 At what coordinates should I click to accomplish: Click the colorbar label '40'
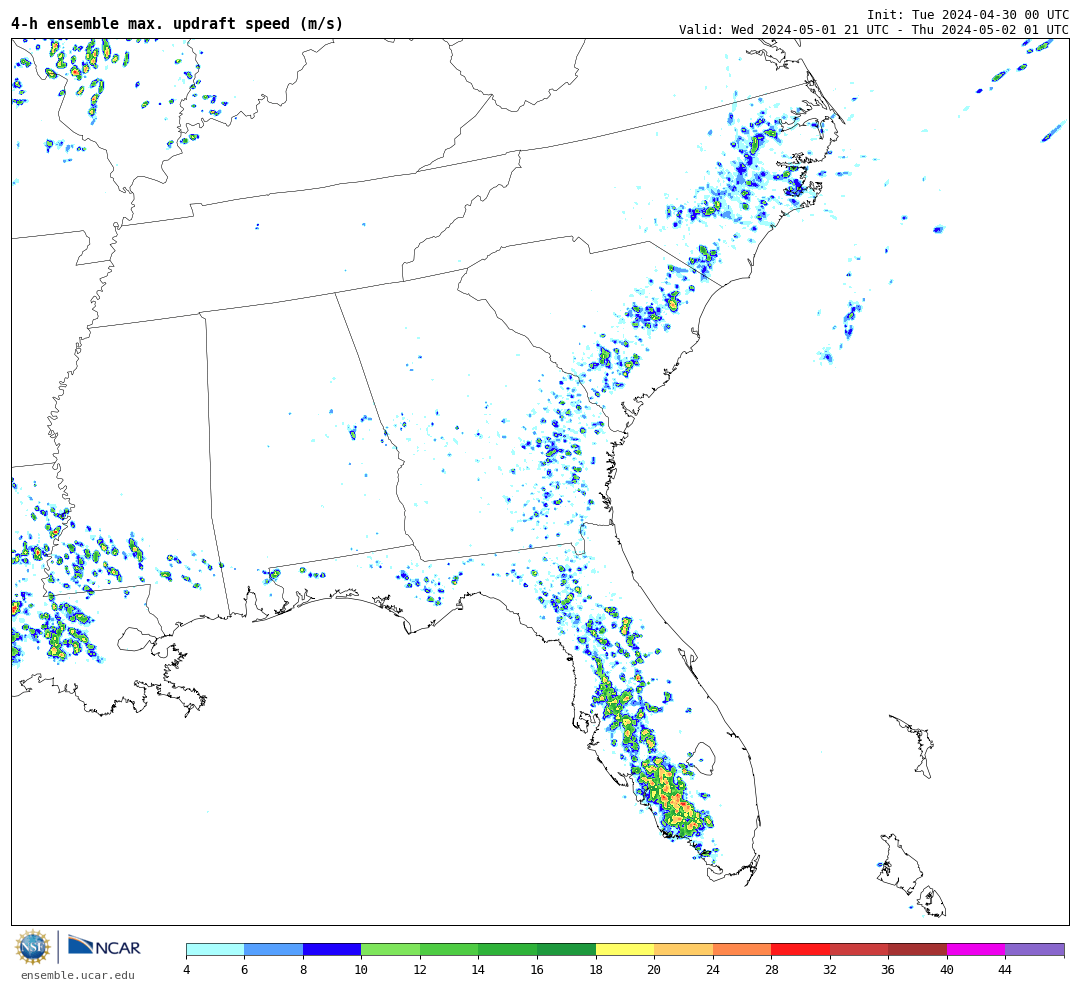[947, 970]
